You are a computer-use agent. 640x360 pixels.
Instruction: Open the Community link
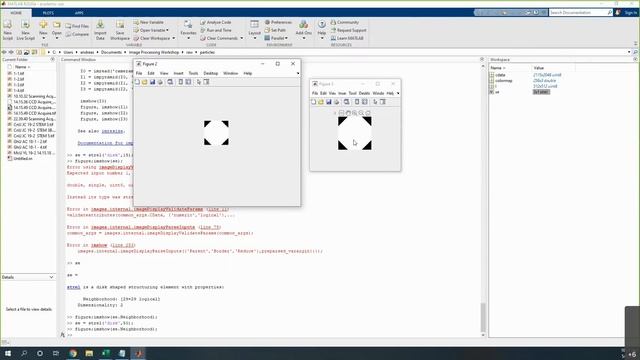coord(345,22)
